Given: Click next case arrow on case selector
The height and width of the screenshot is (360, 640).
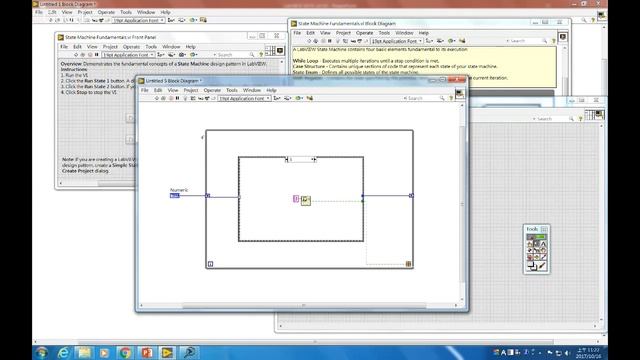Looking at the screenshot, I should click(314, 160).
